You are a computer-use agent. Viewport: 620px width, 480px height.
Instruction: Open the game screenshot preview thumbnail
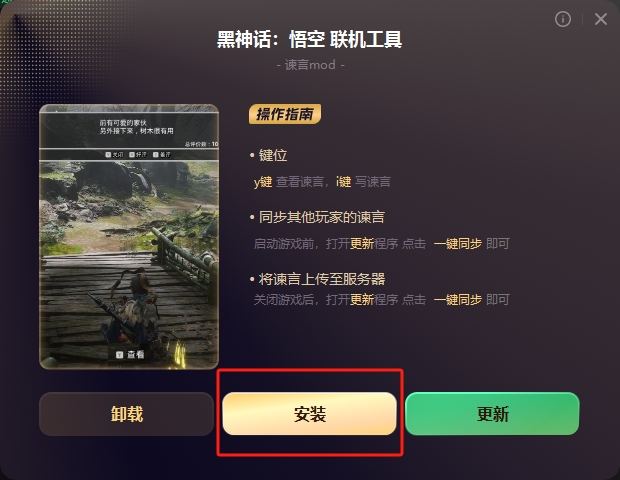[x=129, y=236]
